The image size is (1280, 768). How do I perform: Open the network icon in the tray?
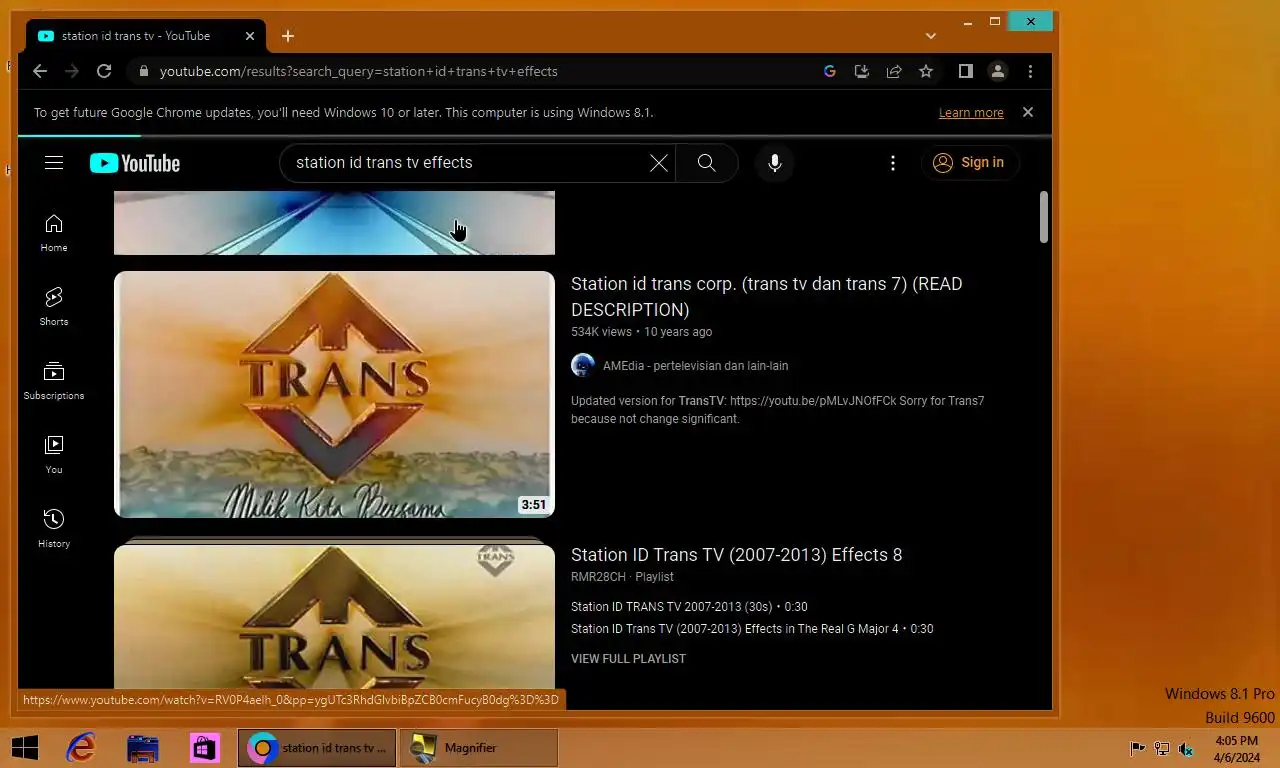[1162, 748]
